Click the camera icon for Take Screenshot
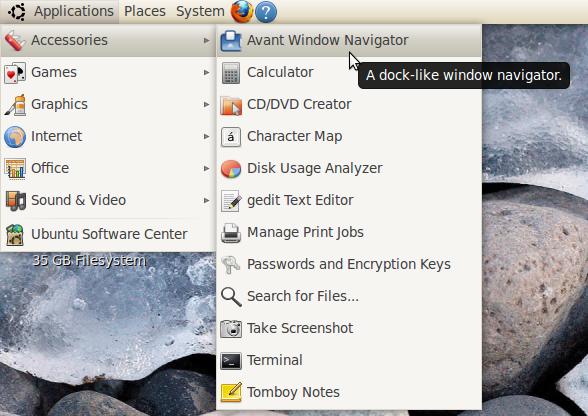 coord(231,329)
